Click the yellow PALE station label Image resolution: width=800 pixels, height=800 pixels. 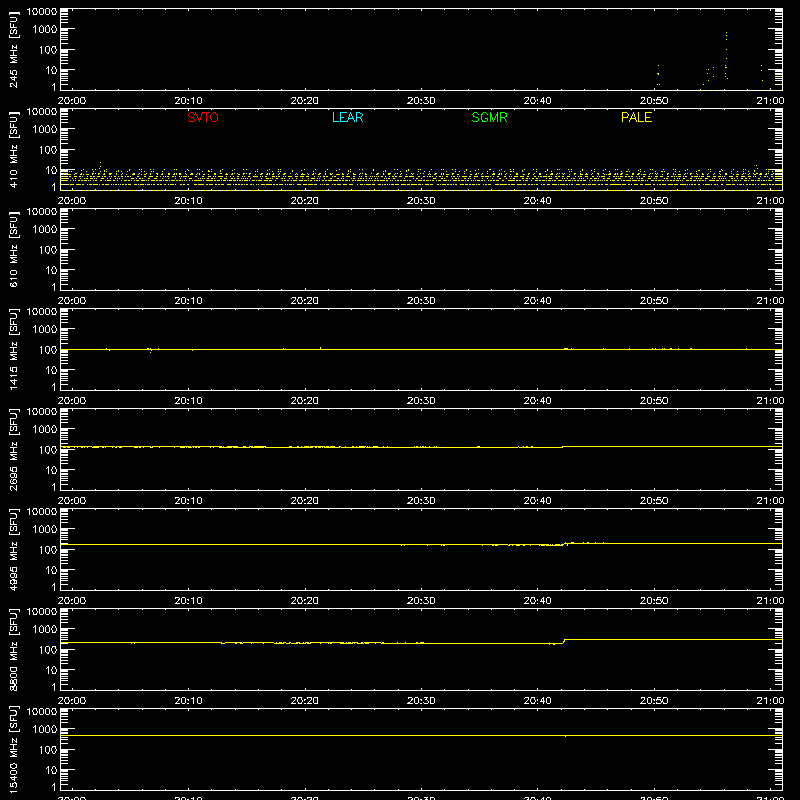pos(636,117)
